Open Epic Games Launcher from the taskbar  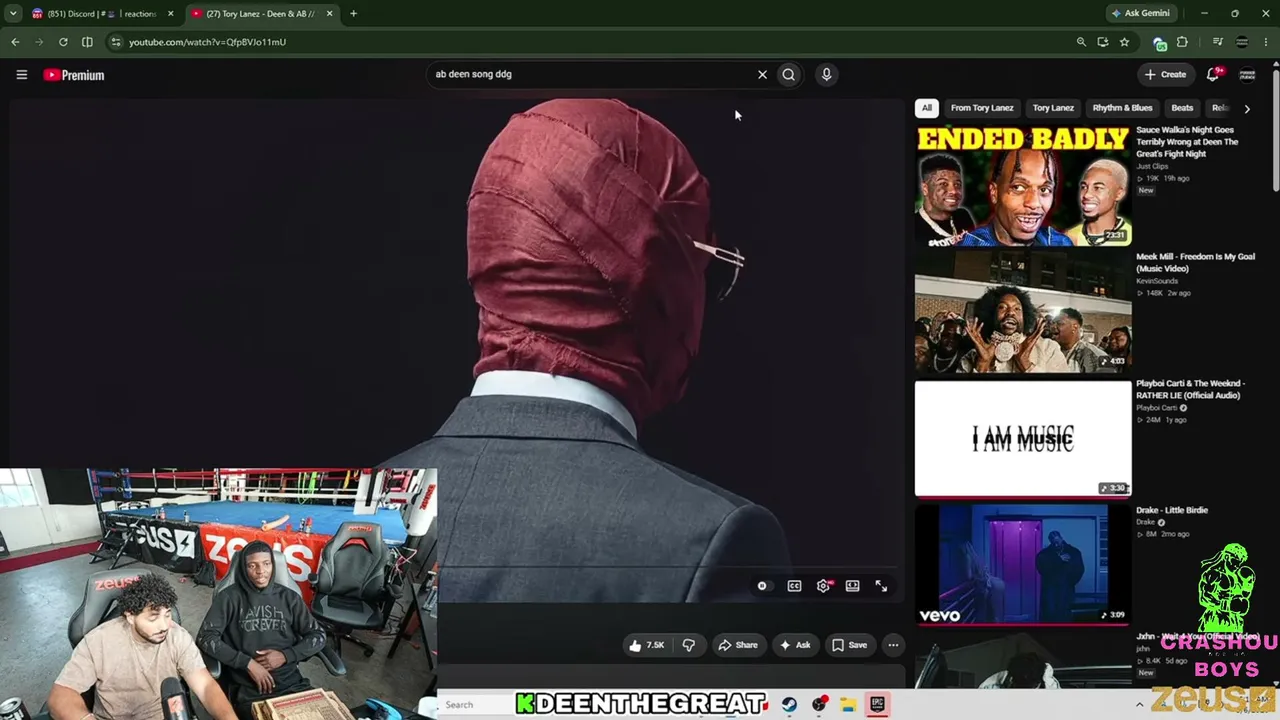[877, 705]
